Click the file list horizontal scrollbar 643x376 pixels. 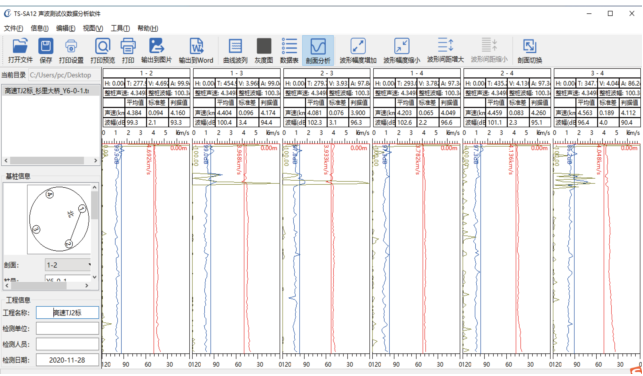(51, 160)
